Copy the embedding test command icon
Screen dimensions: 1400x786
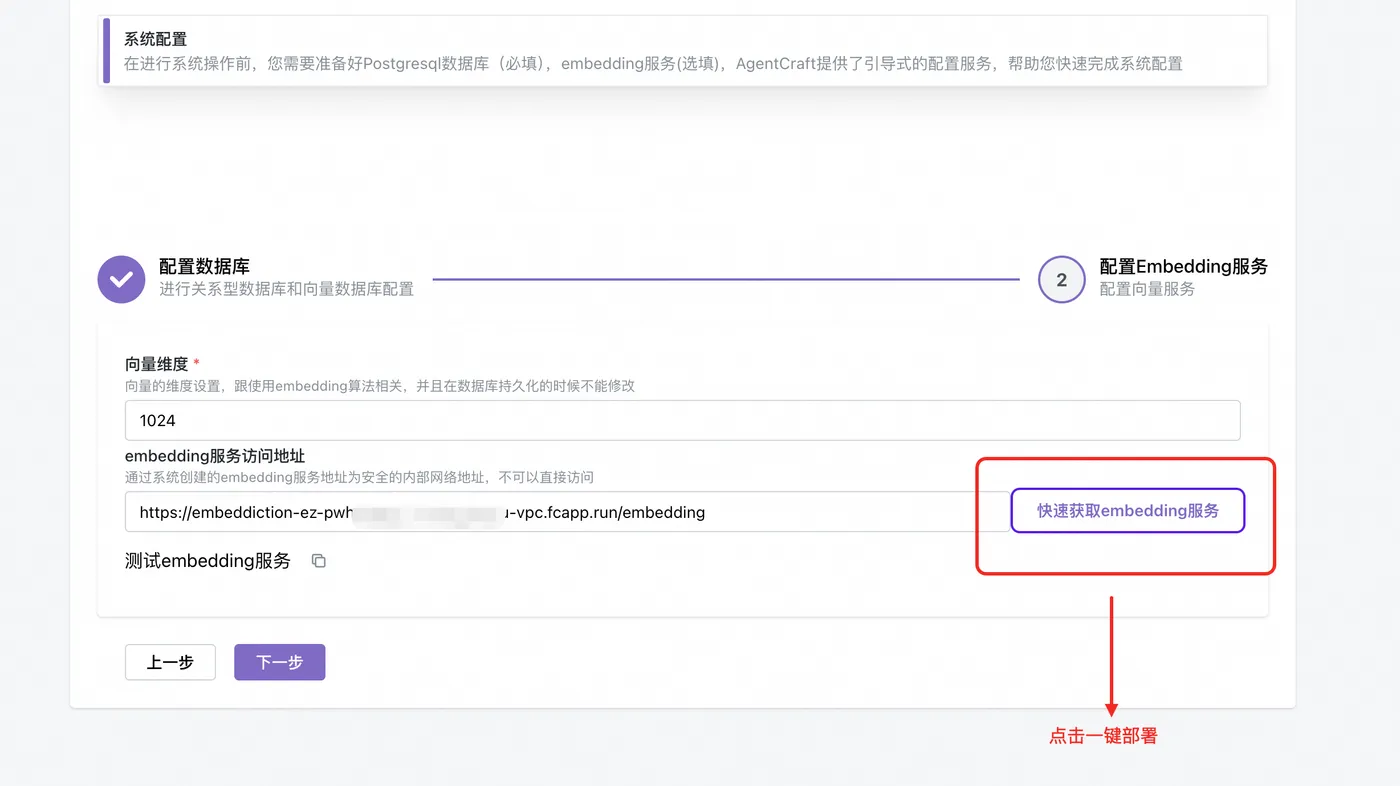click(x=319, y=561)
